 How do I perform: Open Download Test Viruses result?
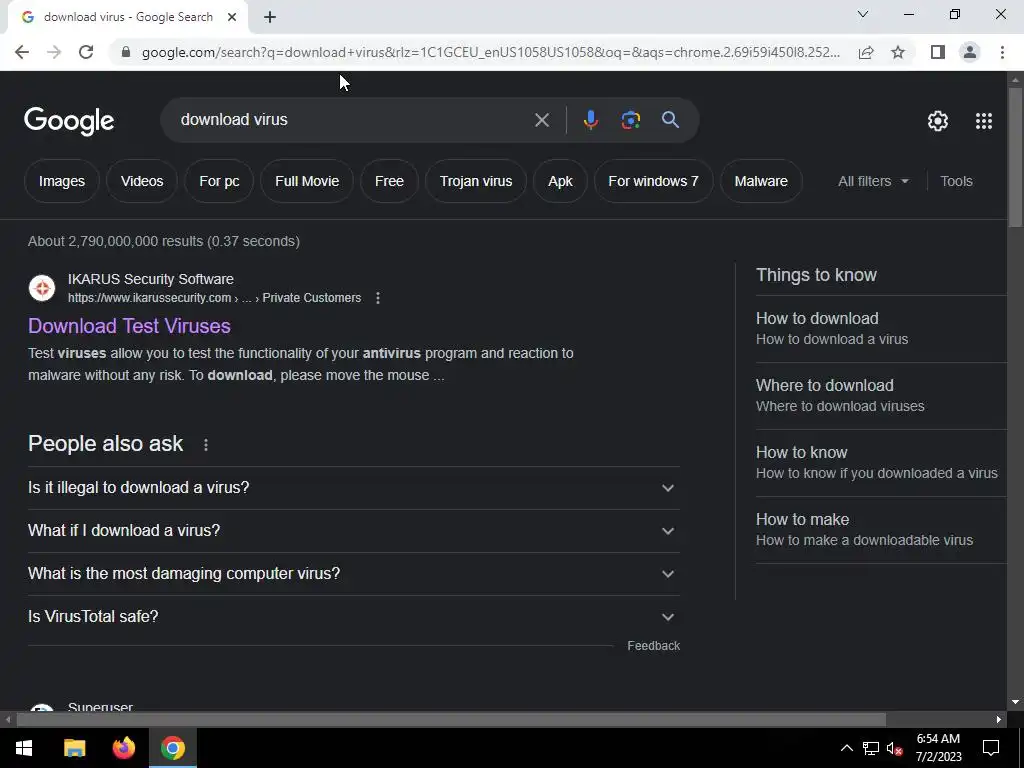[x=129, y=326]
